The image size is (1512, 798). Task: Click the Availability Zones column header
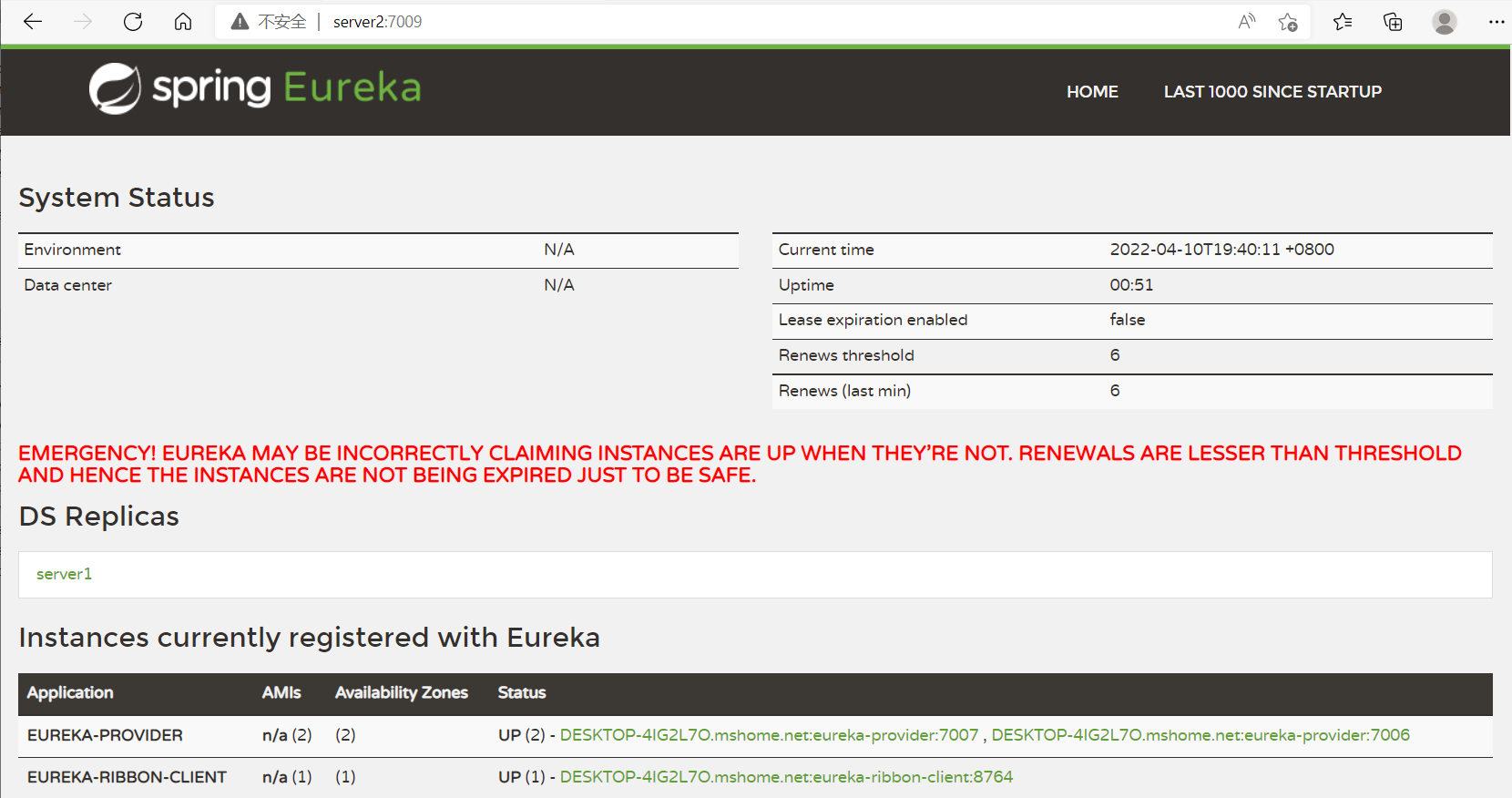pyautogui.click(x=401, y=692)
